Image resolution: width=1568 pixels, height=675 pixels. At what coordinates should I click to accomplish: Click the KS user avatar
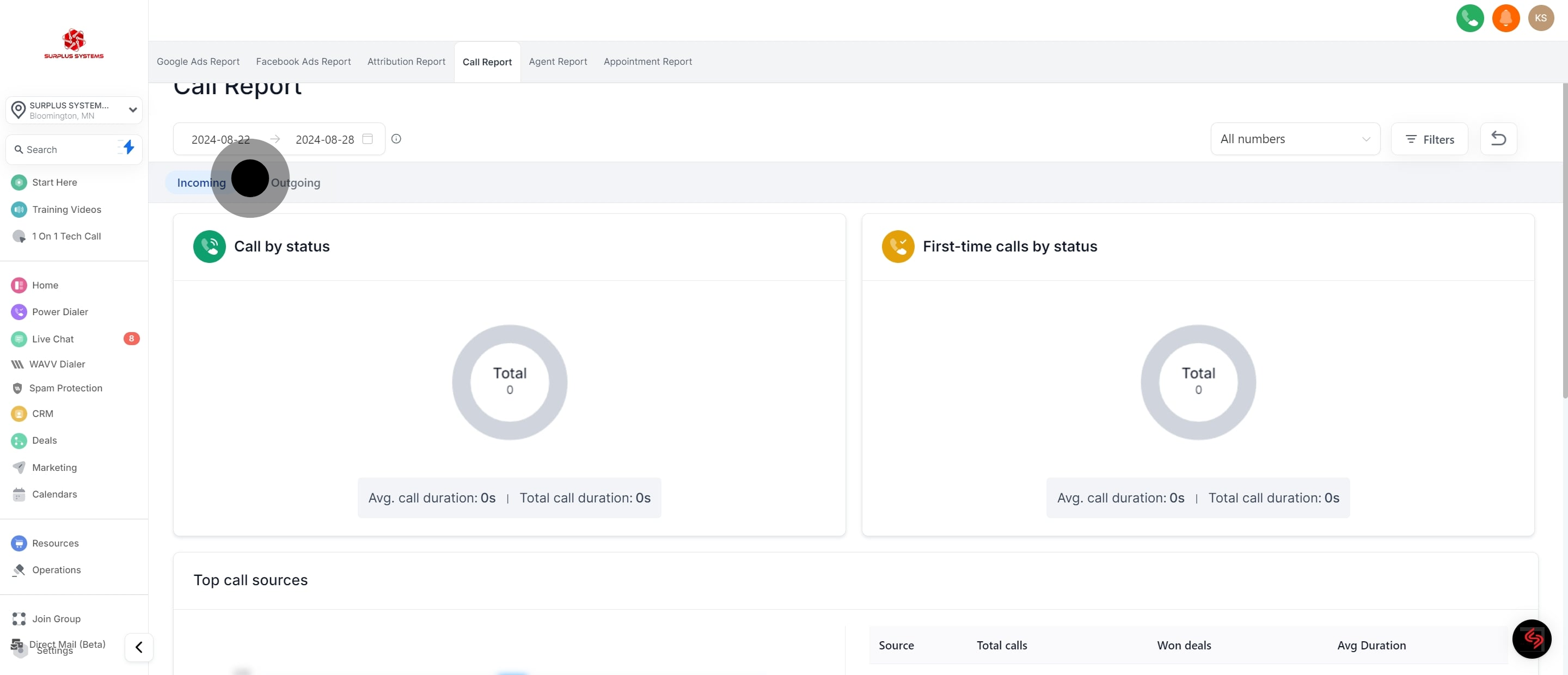click(x=1541, y=19)
